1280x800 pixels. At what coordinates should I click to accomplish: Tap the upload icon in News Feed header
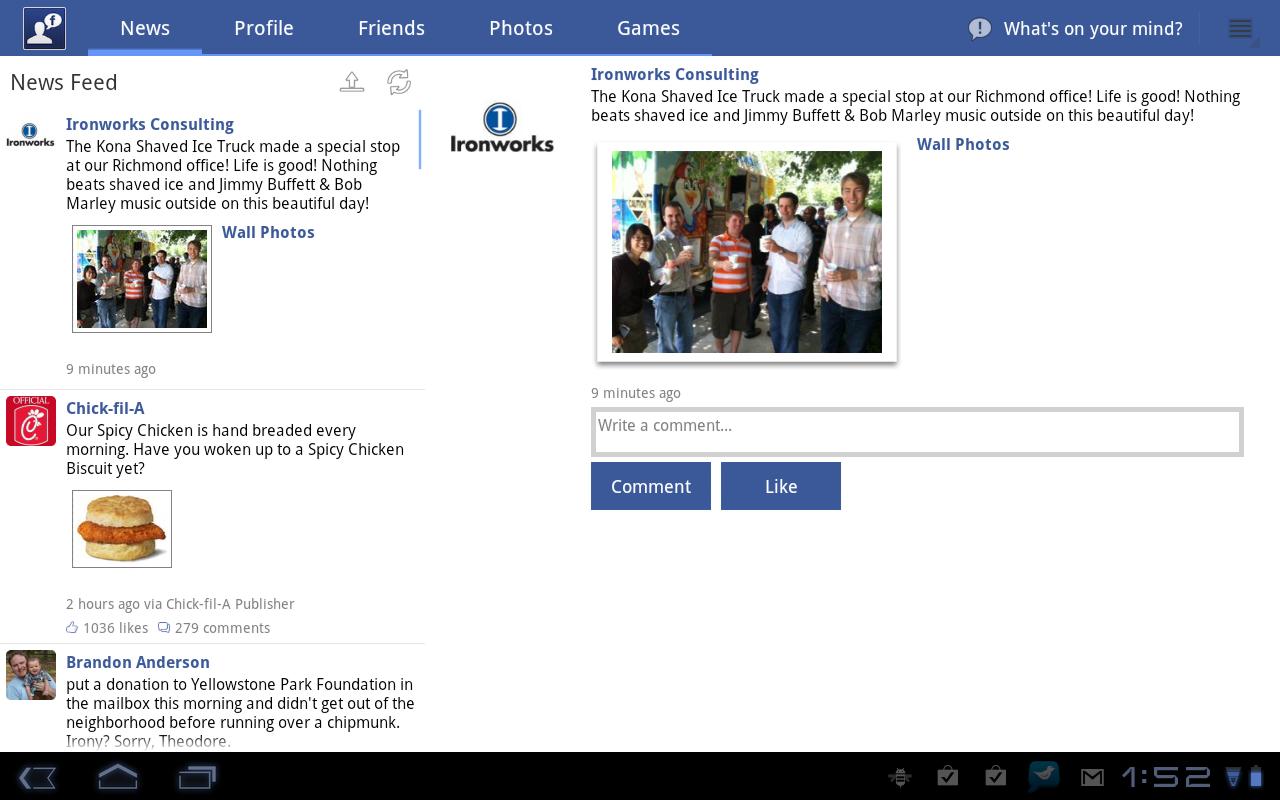point(352,82)
